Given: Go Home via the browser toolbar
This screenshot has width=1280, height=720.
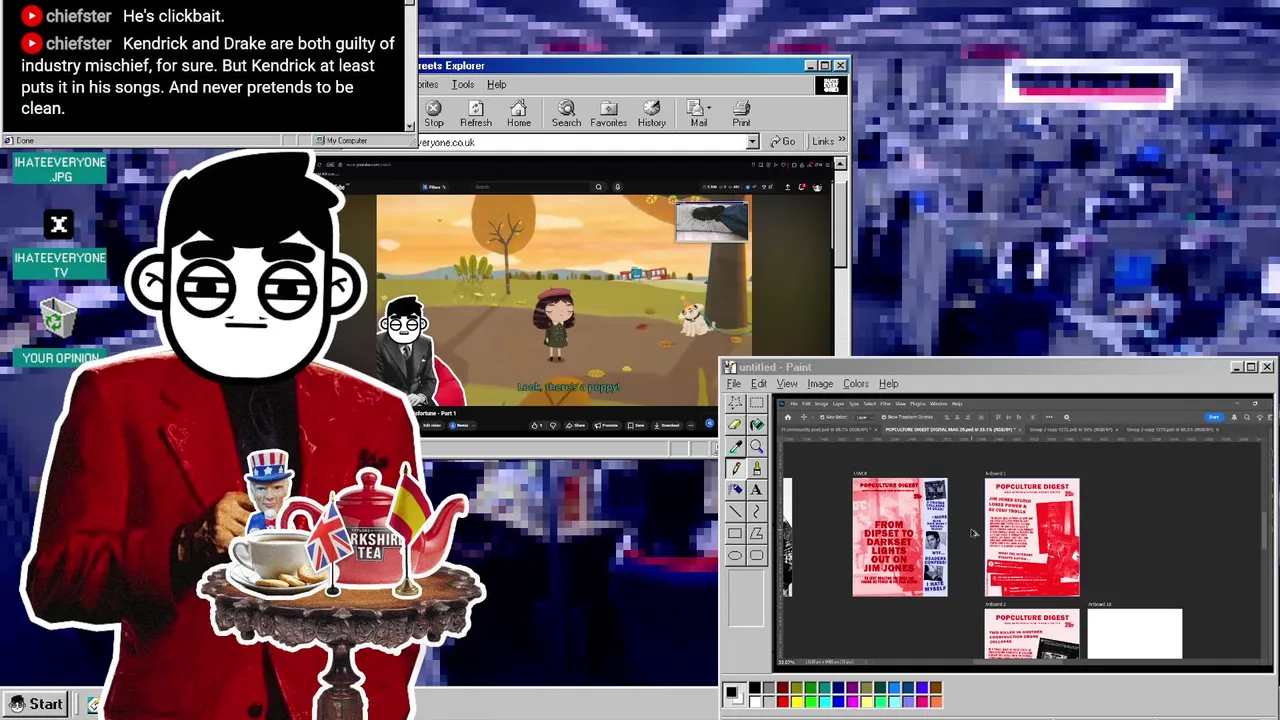Looking at the screenshot, I should tap(518, 113).
